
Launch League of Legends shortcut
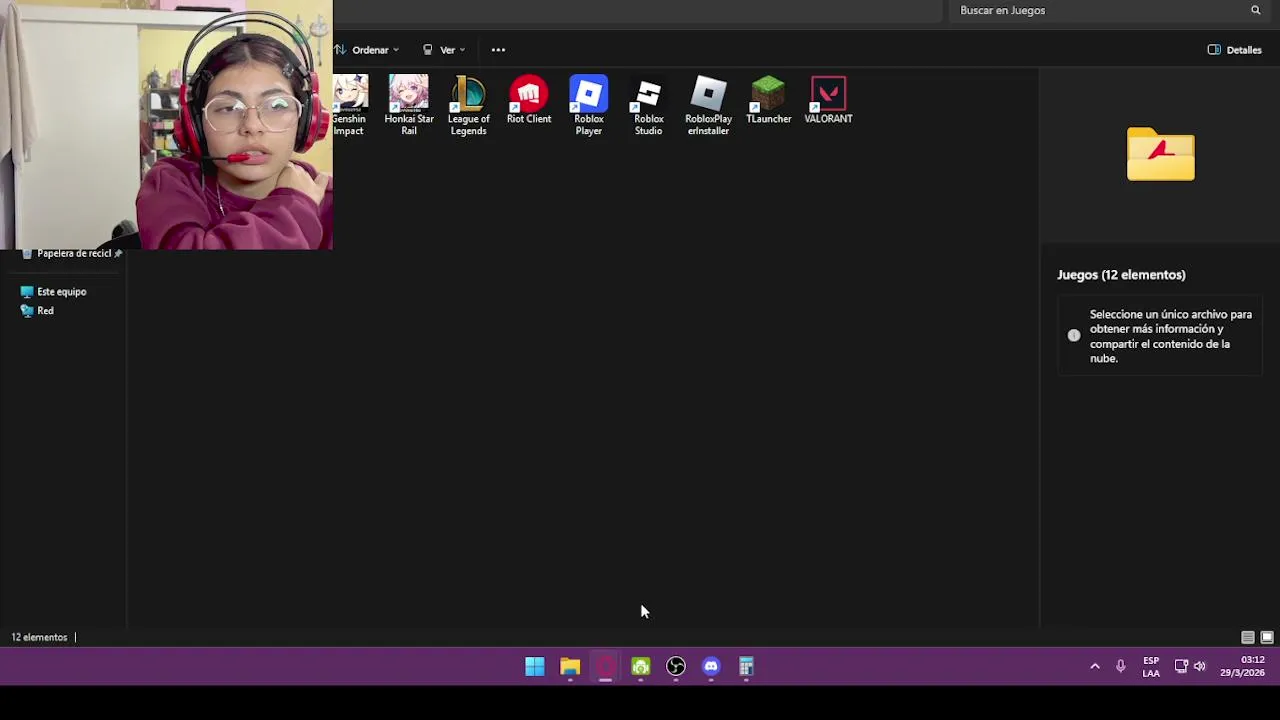[x=468, y=106]
